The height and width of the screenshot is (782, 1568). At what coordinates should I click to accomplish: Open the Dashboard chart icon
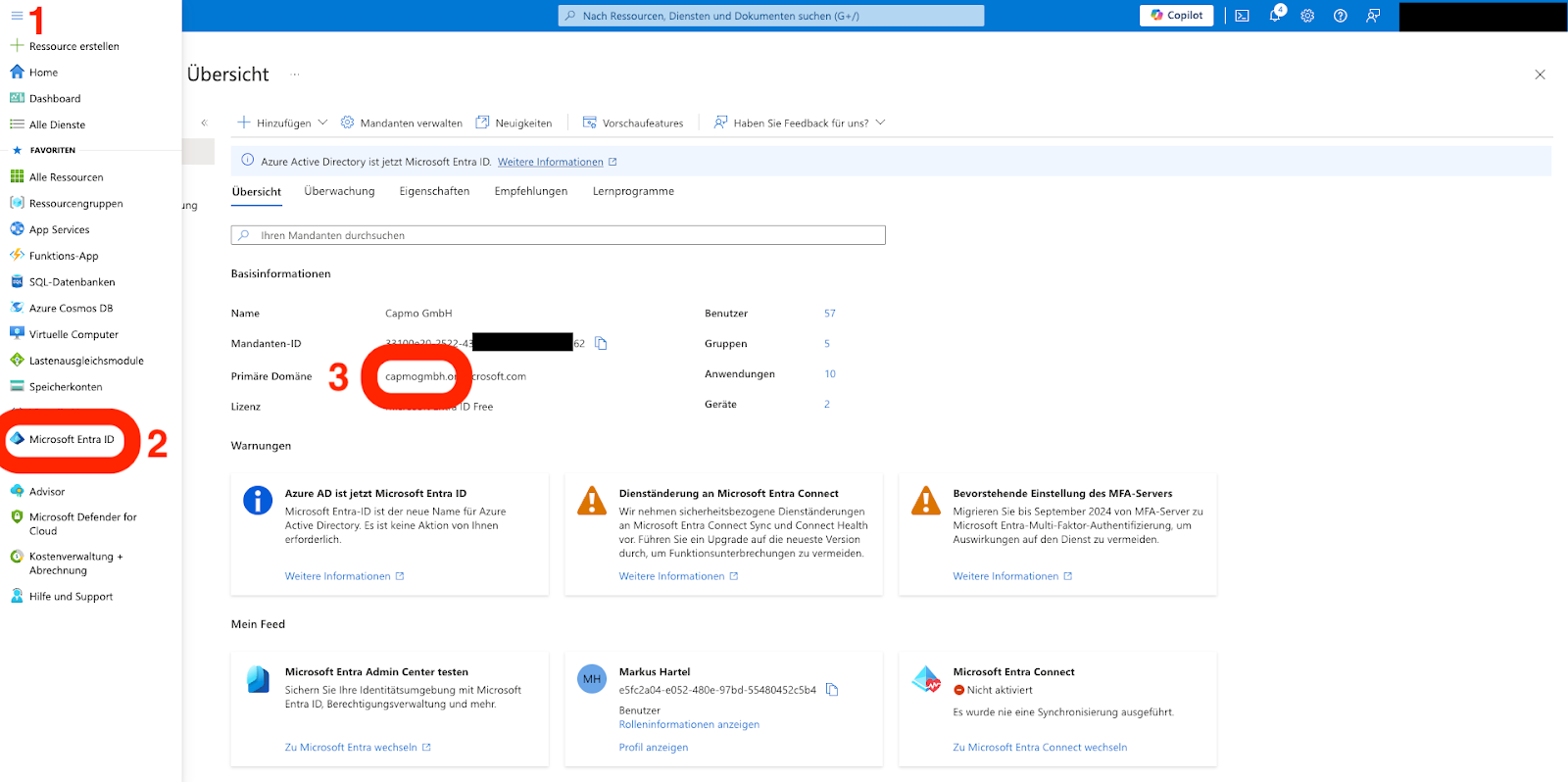pos(17,98)
